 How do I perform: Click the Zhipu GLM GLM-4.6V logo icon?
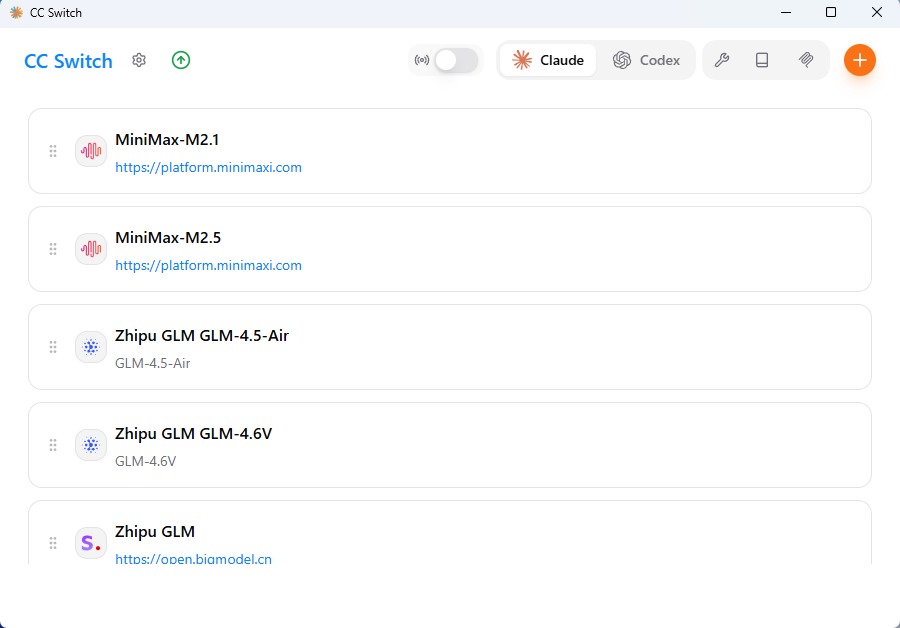91,445
